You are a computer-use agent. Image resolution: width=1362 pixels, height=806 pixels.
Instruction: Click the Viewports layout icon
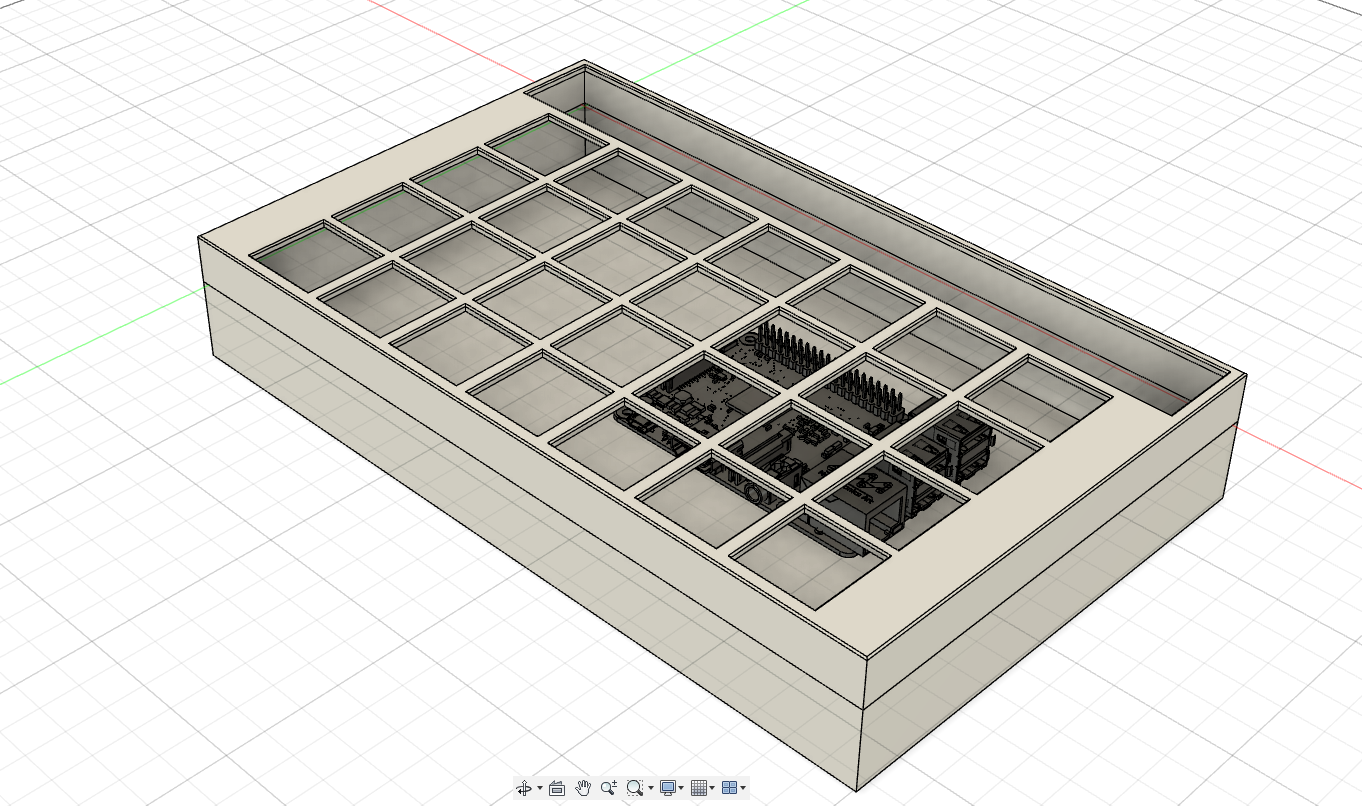(728, 788)
